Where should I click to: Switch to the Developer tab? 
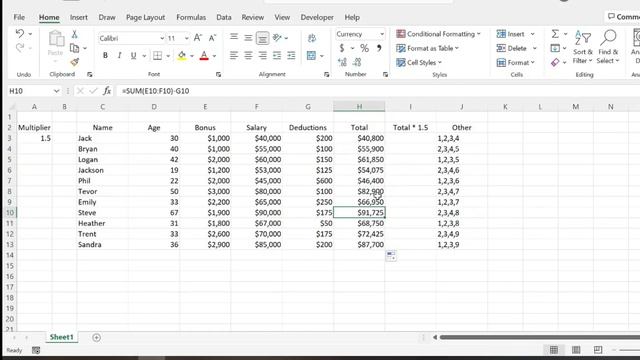[x=317, y=17]
